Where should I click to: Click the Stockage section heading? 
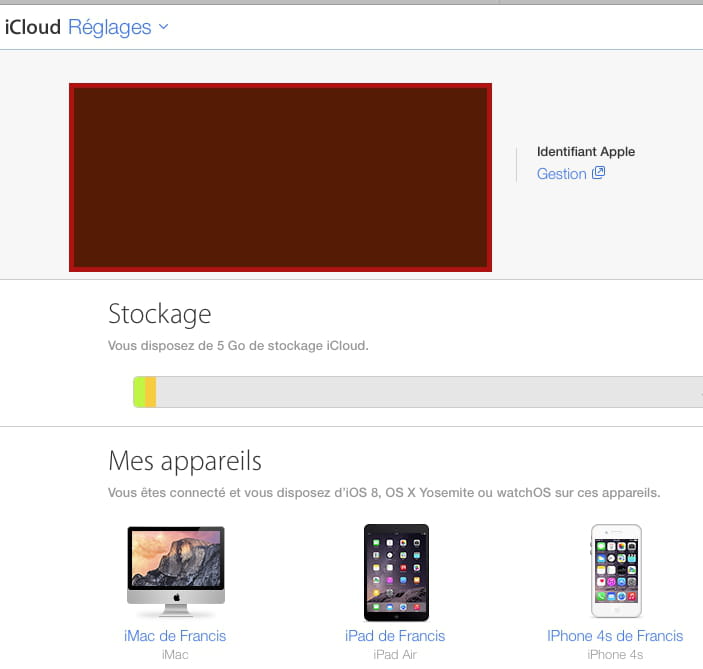(160, 314)
